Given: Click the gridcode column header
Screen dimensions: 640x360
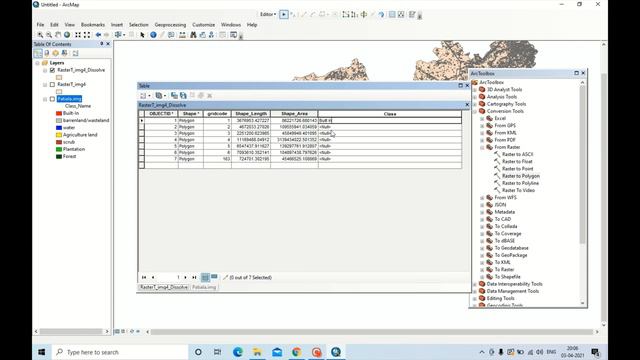Looking at the screenshot, I should click(x=217, y=114).
